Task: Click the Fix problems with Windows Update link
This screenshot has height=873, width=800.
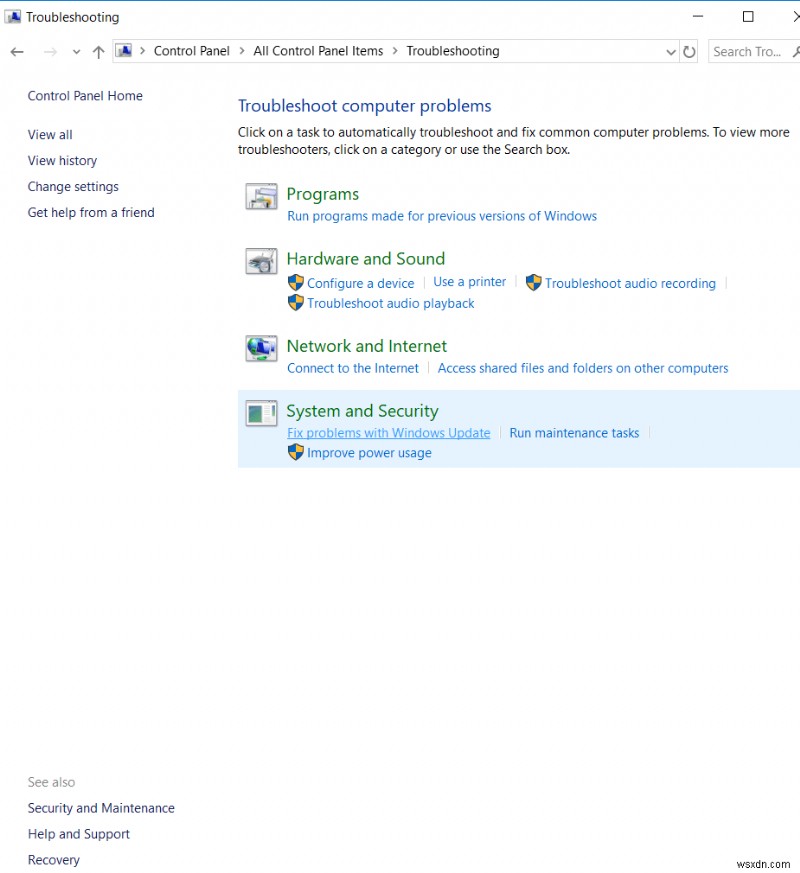Action: point(388,432)
